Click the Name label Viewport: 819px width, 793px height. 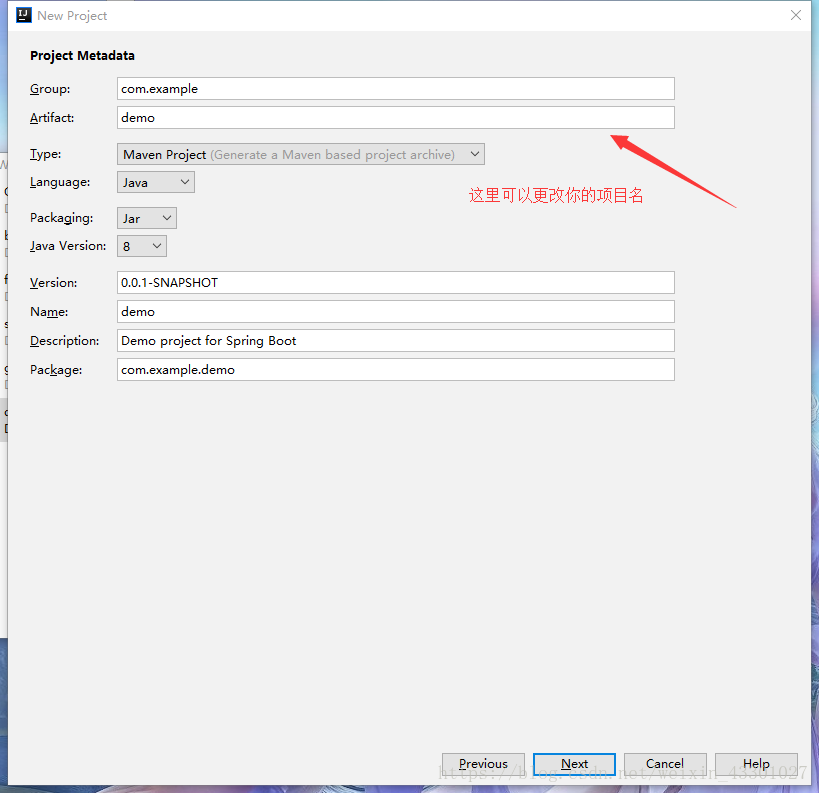49,312
